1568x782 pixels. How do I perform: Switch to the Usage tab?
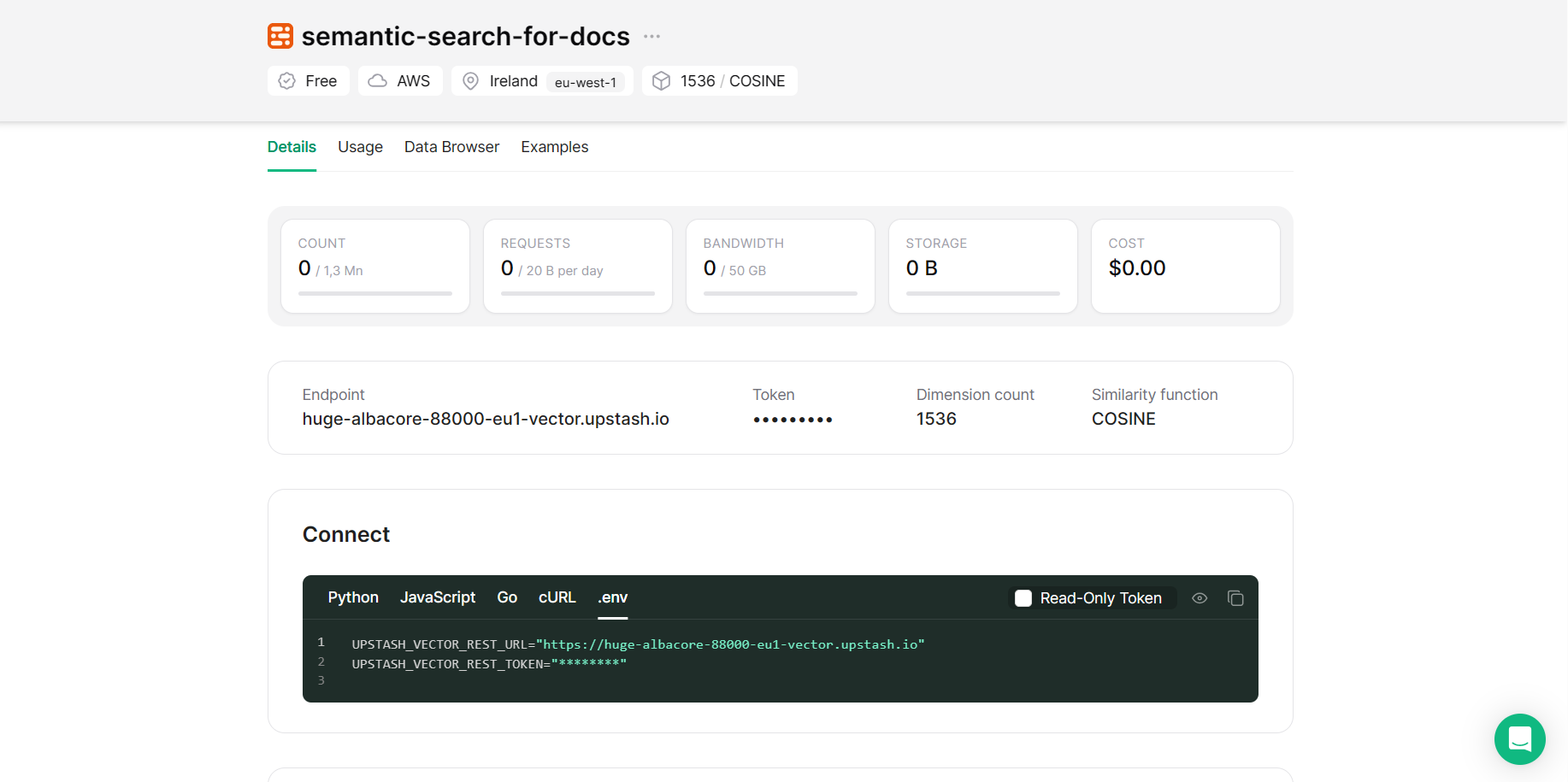coord(360,147)
